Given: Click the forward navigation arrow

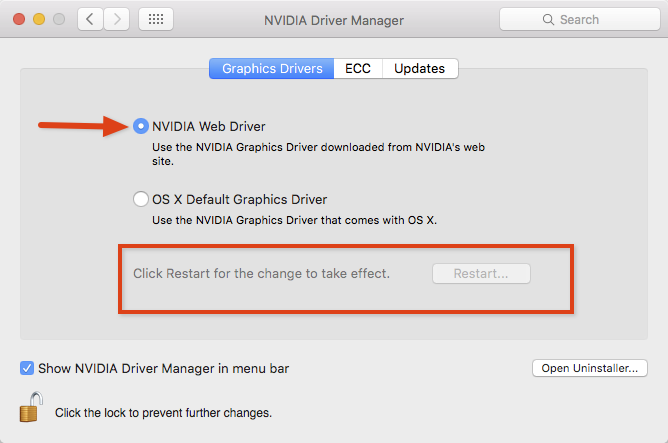Looking at the screenshot, I should (x=117, y=19).
